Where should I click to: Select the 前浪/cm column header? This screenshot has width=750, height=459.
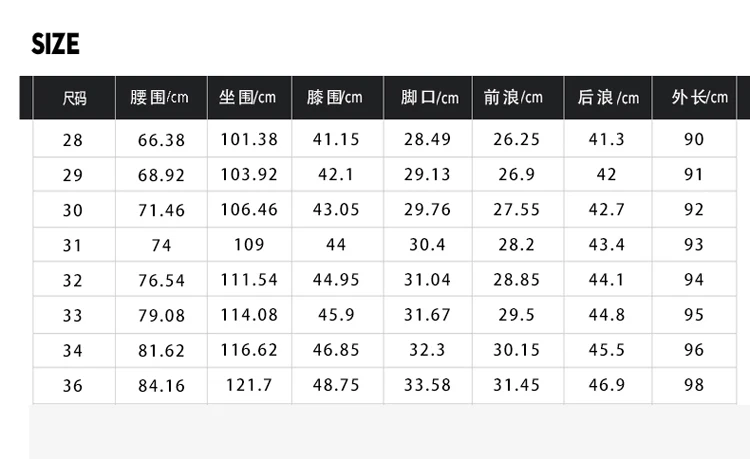pyautogui.click(x=518, y=98)
